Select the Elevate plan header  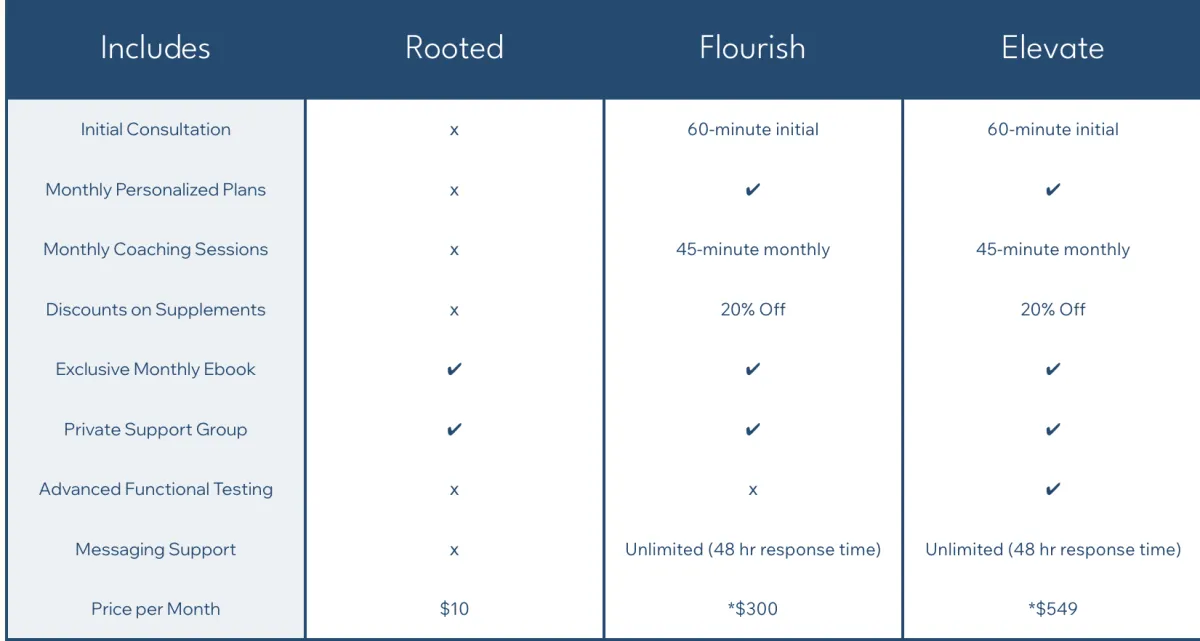(1052, 48)
